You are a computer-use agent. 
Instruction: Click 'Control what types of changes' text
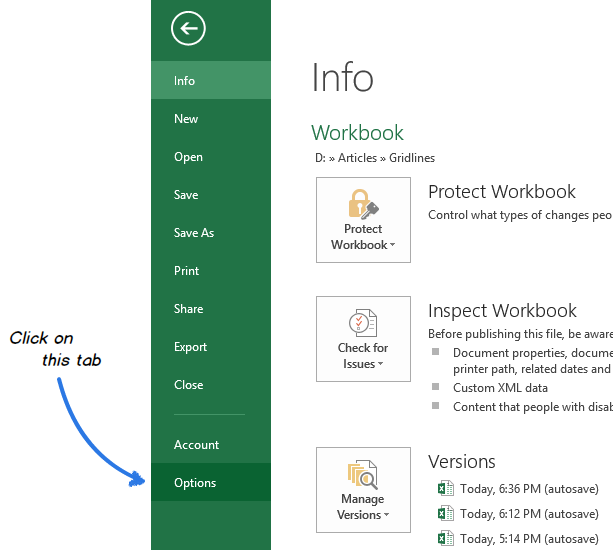pos(520,215)
